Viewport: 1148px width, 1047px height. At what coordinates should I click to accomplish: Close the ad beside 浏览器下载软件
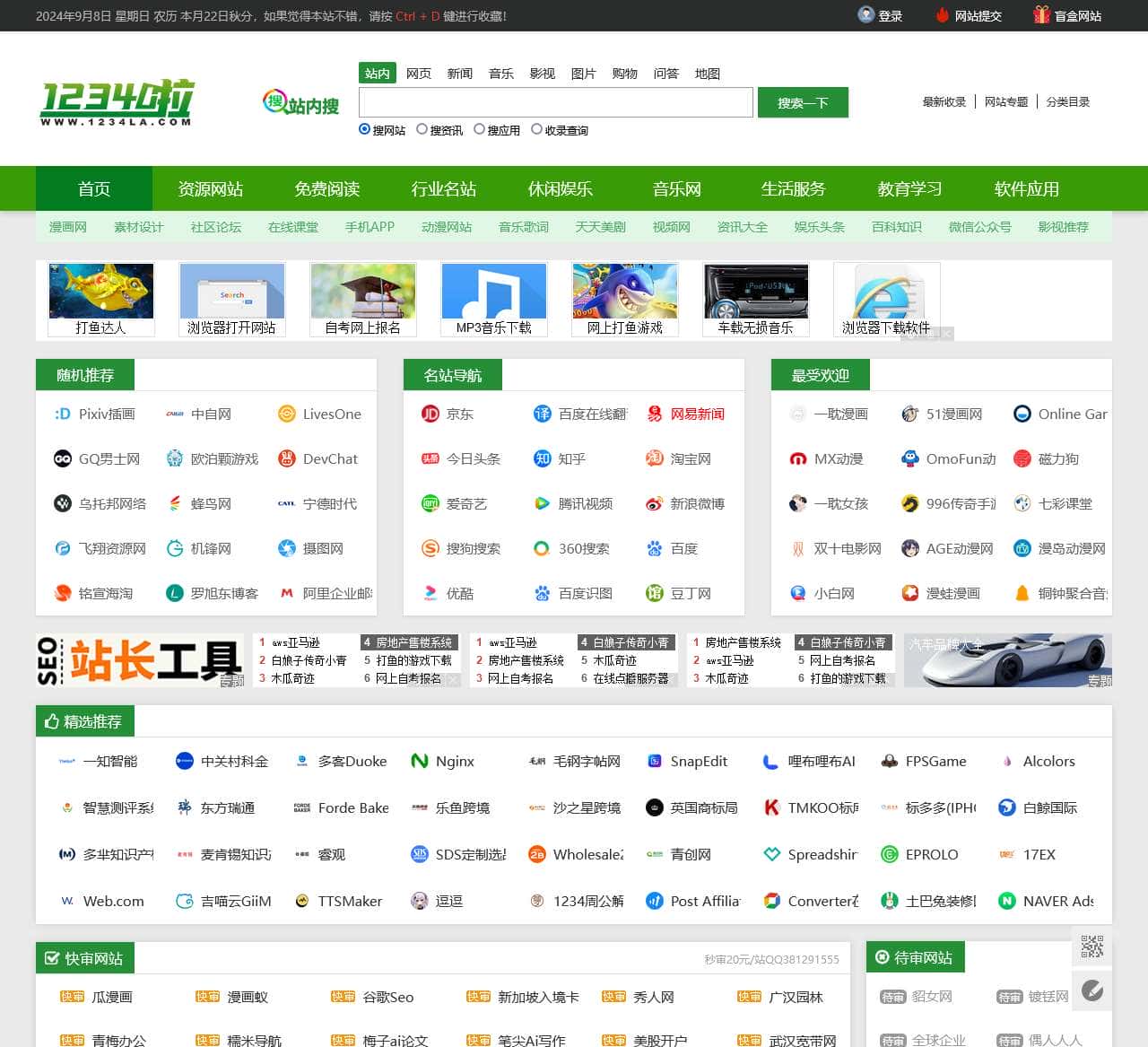[x=947, y=334]
